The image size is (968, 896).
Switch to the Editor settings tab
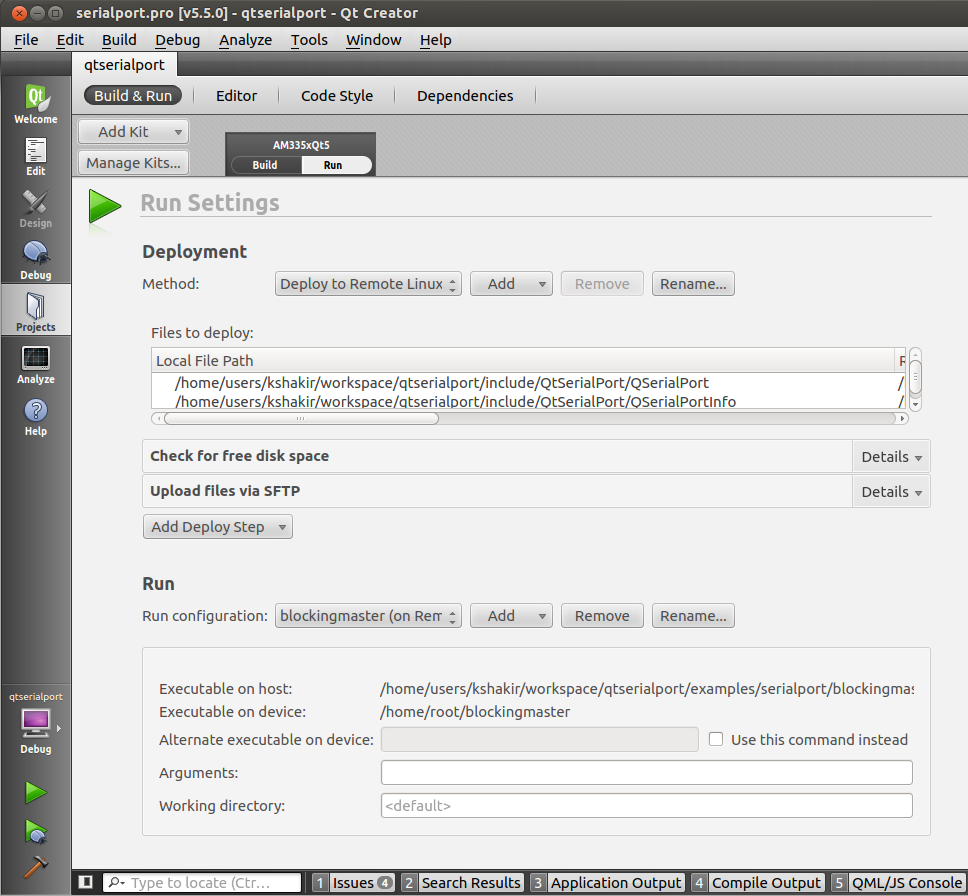236,96
